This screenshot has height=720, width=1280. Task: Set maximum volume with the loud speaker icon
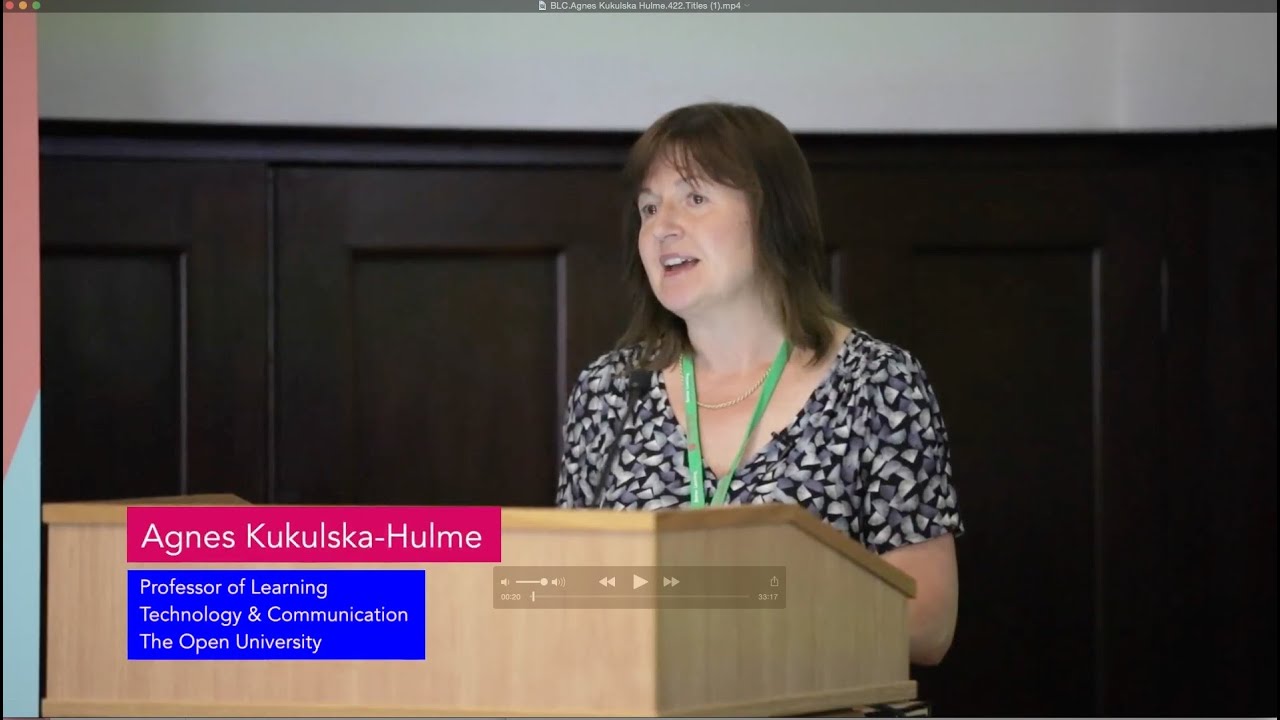click(558, 582)
